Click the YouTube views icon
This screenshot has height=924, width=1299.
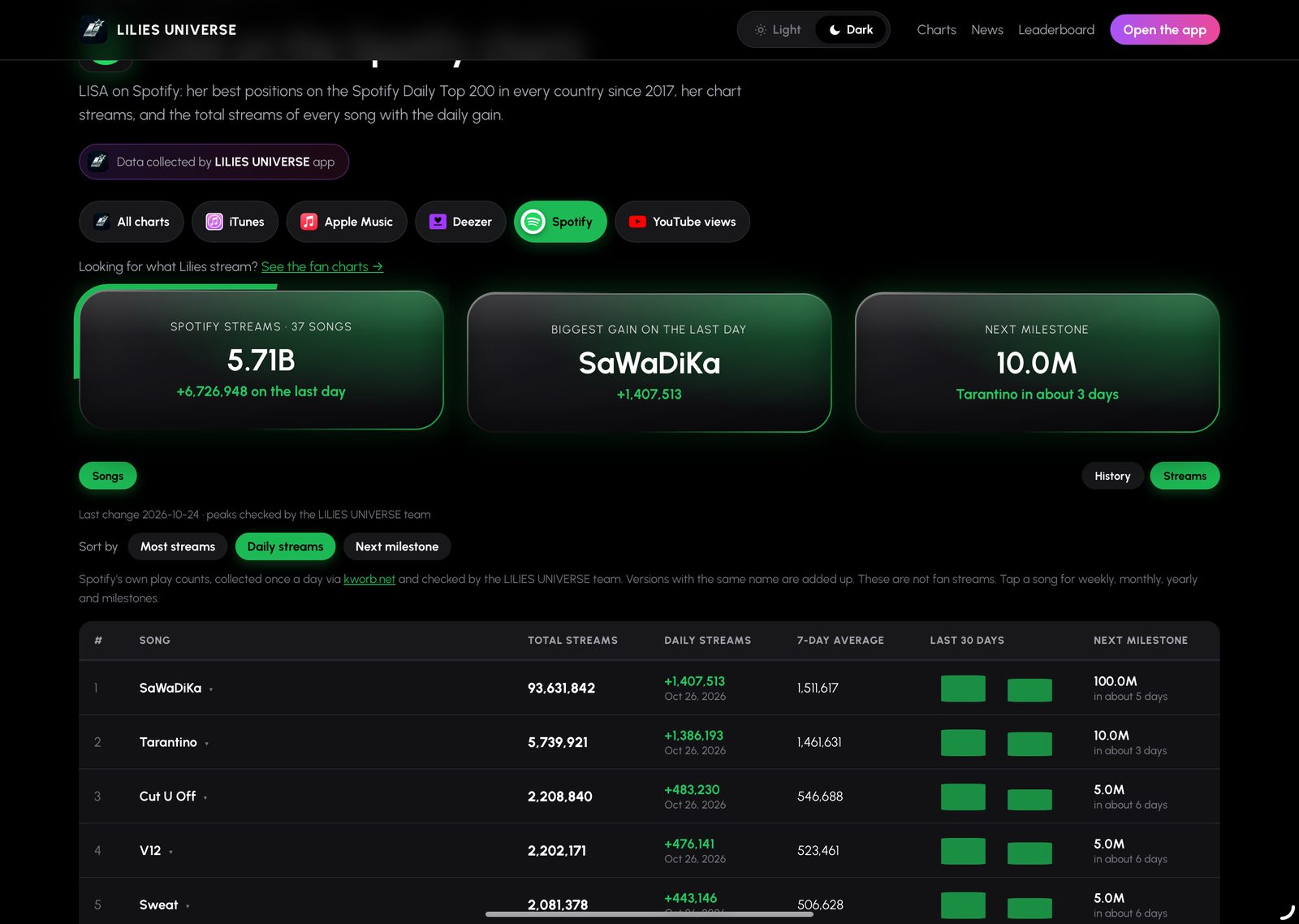(637, 222)
